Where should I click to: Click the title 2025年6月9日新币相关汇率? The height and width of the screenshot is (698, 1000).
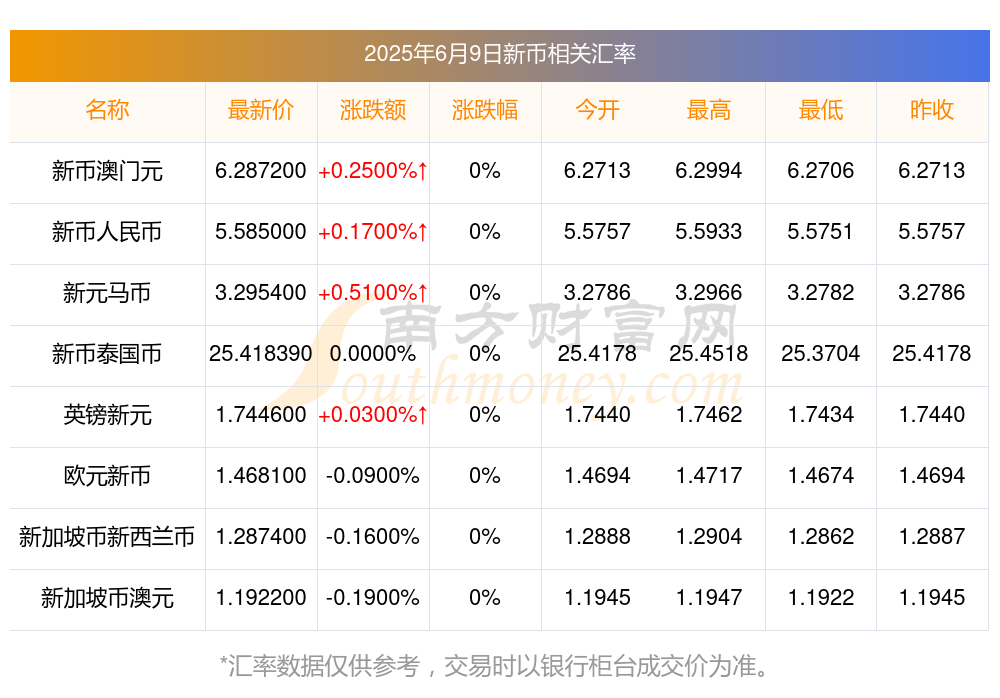click(499, 54)
